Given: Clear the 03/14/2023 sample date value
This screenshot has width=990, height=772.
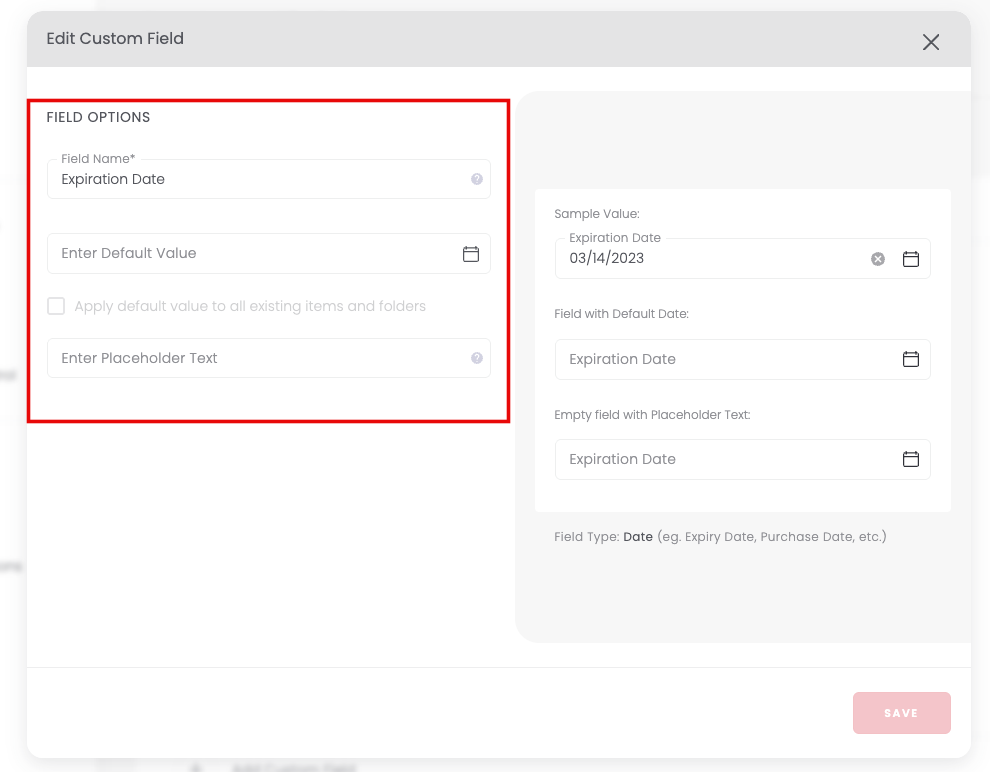Looking at the screenshot, I should tap(878, 259).
